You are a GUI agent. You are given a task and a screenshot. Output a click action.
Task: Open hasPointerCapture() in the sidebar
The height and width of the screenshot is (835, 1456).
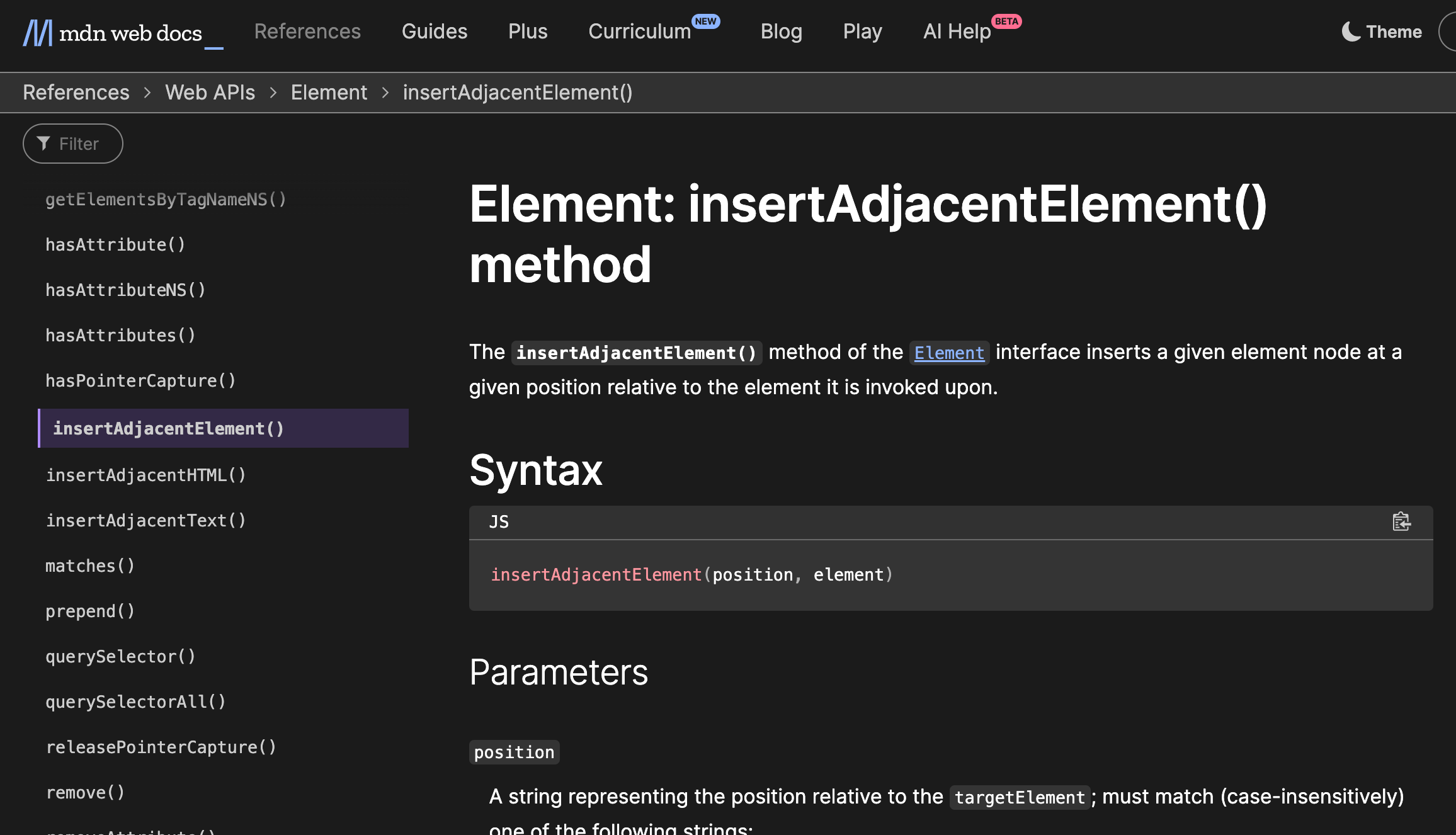[x=140, y=381]
